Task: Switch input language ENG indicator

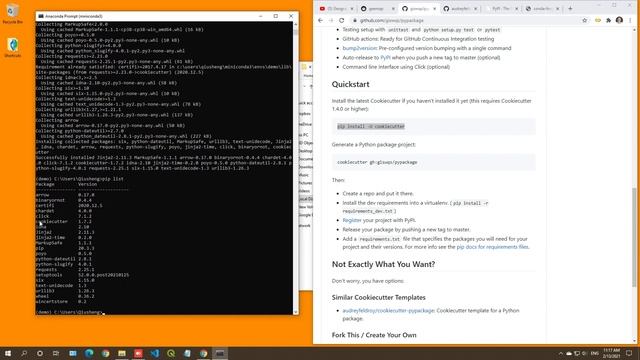Action: (595, 353)
